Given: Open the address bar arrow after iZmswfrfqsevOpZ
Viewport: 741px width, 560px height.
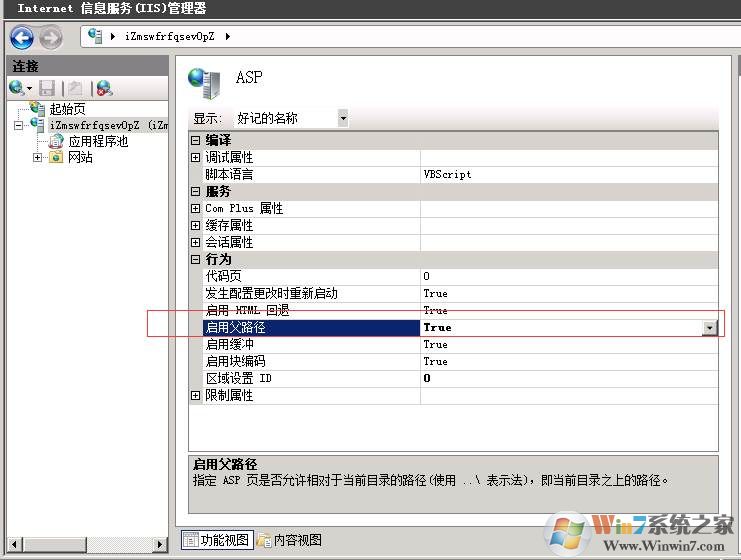Looking at the screenshot, I should coord(228,36).
